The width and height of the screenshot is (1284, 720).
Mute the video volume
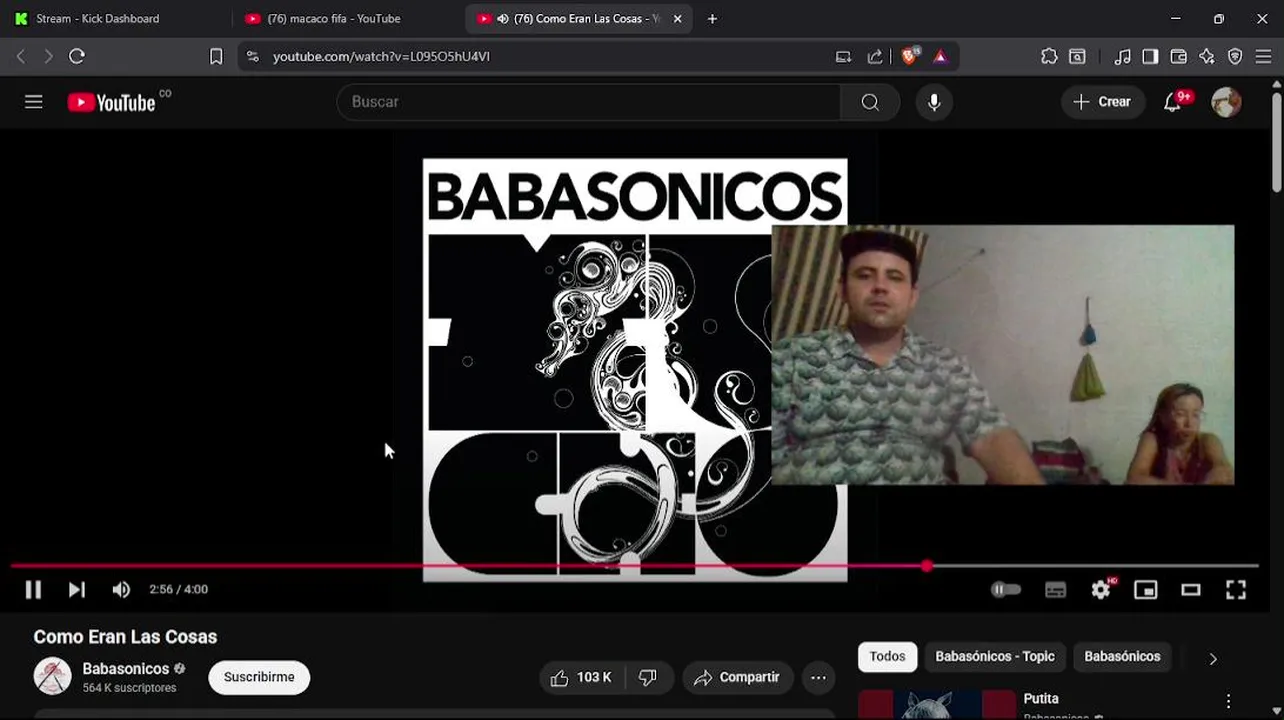coord(121,590)
